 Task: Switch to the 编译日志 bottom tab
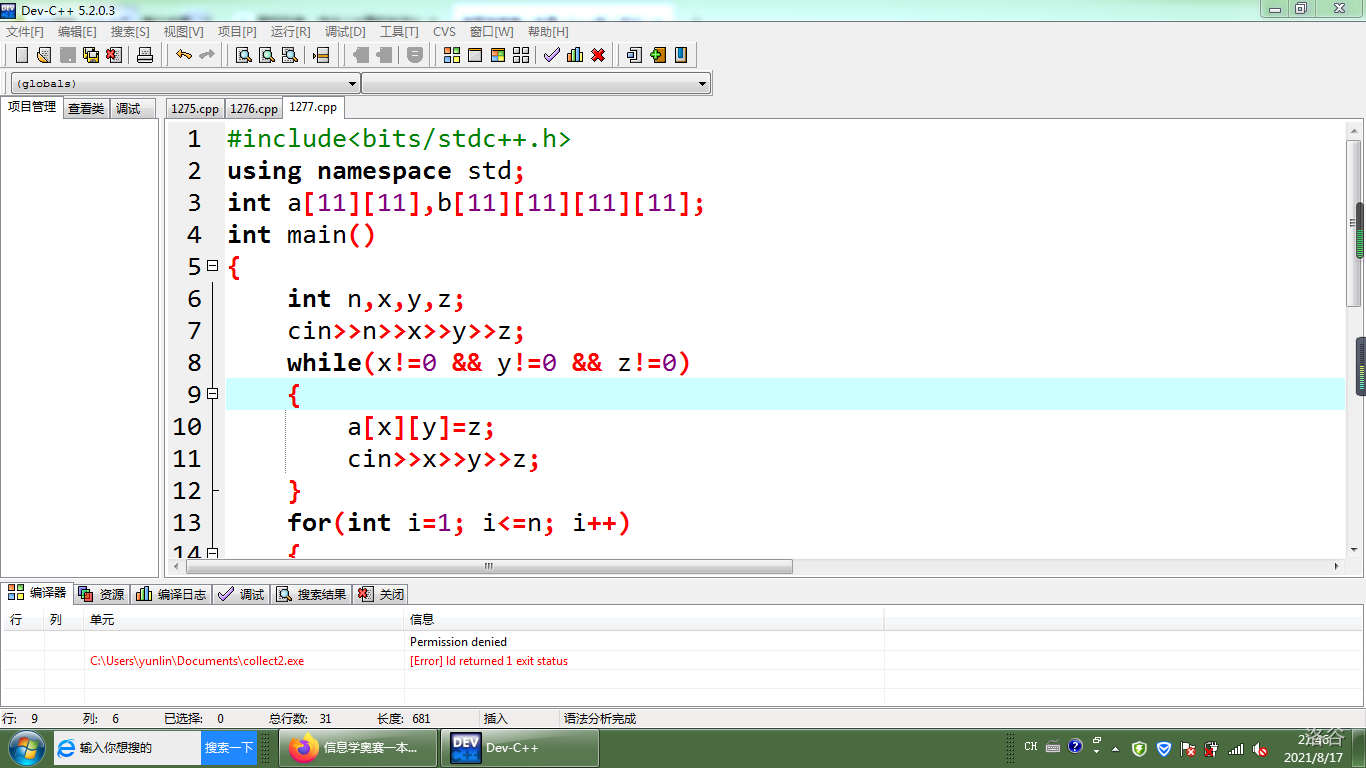(172, 594)
